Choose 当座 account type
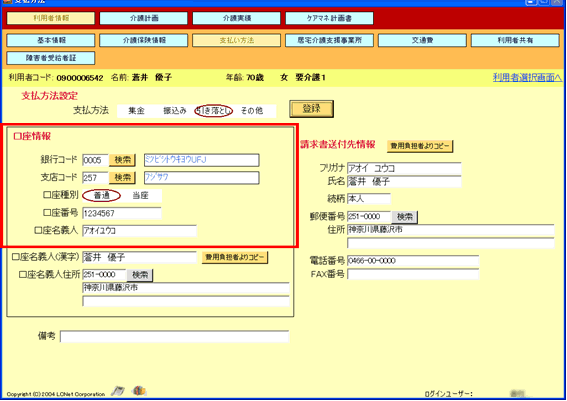This screenshot has height=401, width=567. tap(140, 196)
